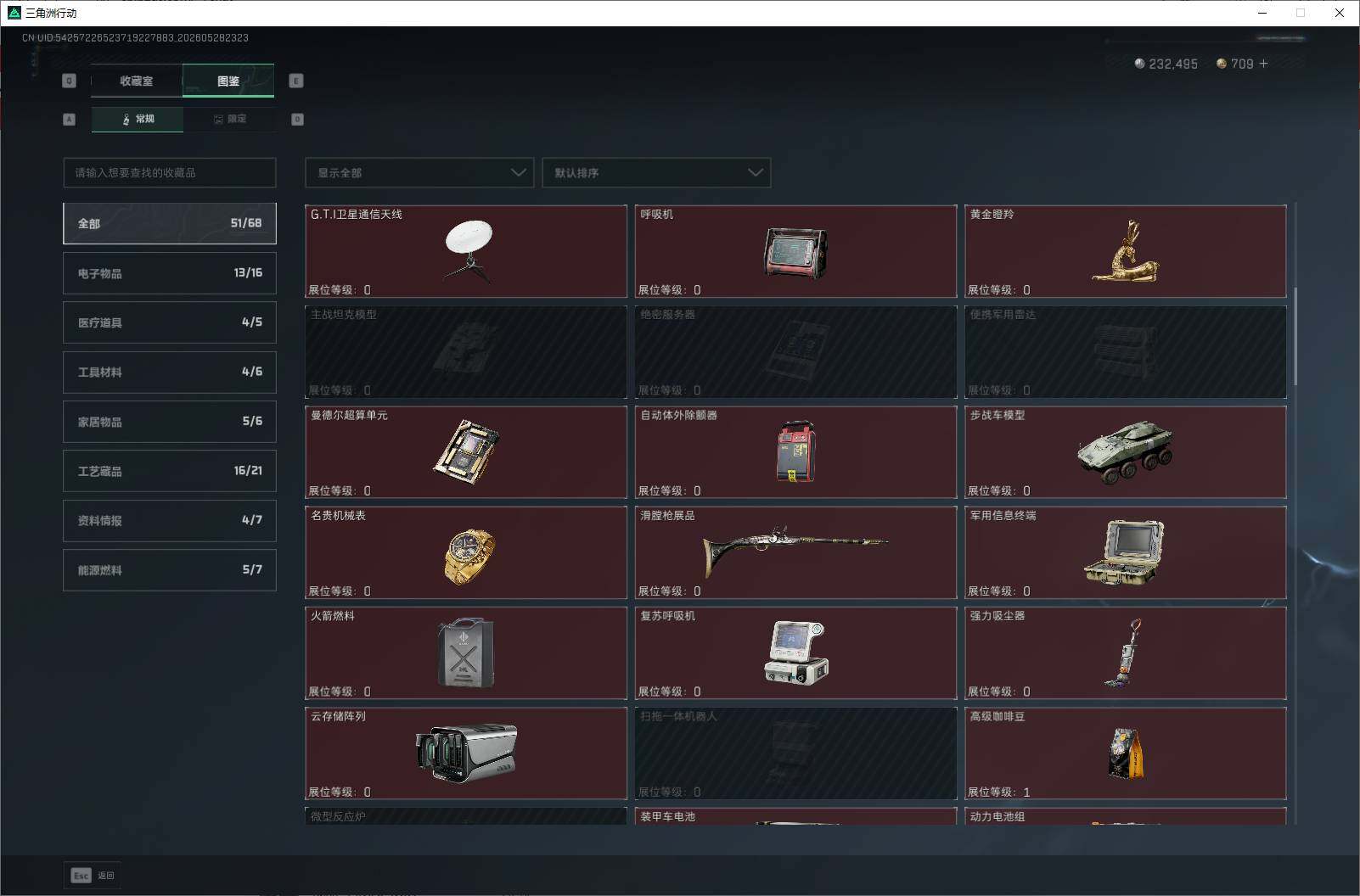Expand the 显示全部 filter dropdown
The height and width of the screenshot is (896, 1360).
click(x=419, y=172)
